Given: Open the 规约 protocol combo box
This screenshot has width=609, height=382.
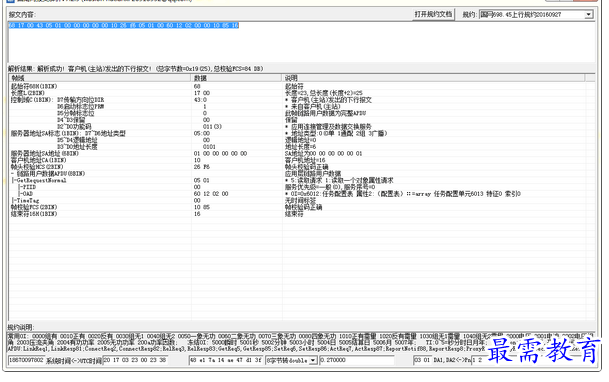Looking at the screenshot, I should [x=536, y=15].
